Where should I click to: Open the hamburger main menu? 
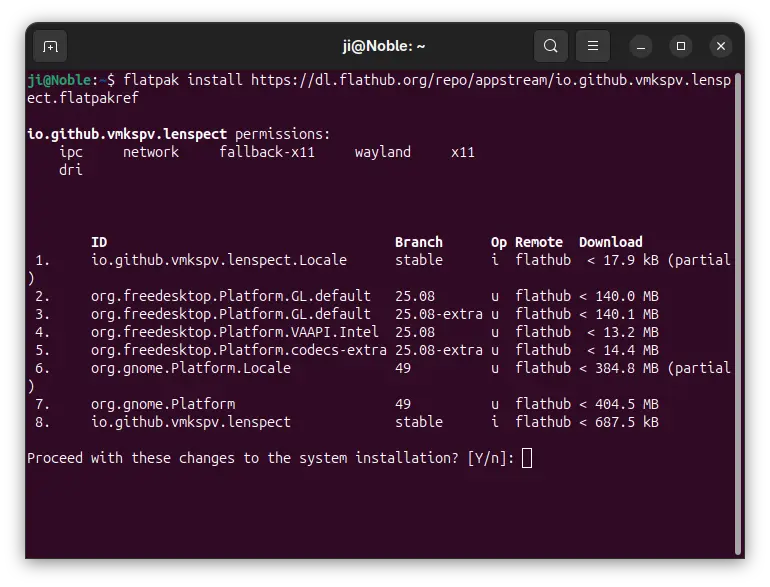[592, 46]
